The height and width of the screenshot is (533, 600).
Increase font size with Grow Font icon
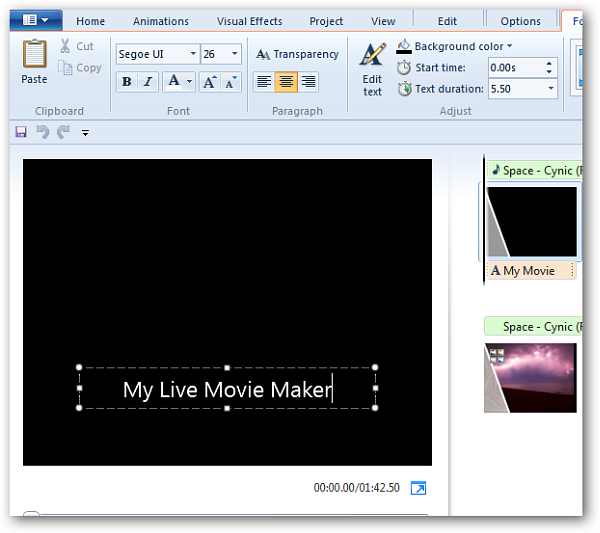208,82
